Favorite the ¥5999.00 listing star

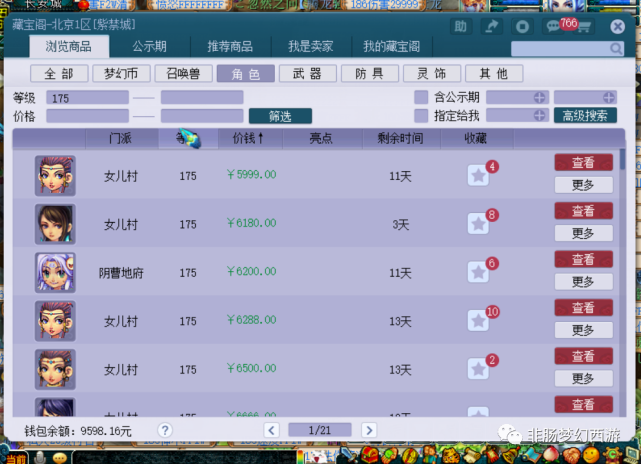[478, 176]
